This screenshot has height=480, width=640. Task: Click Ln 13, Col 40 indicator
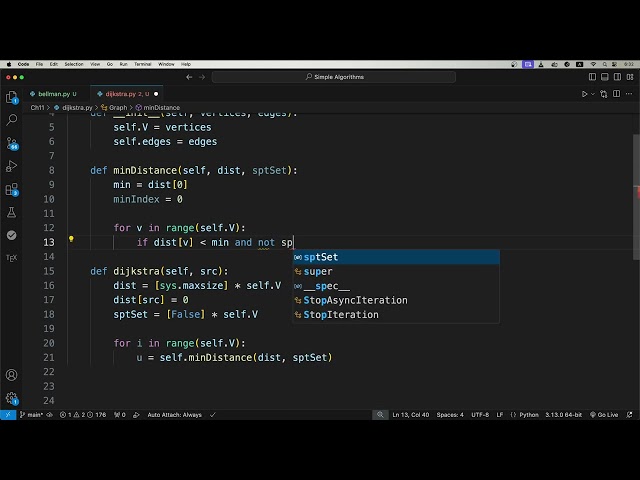411,415
